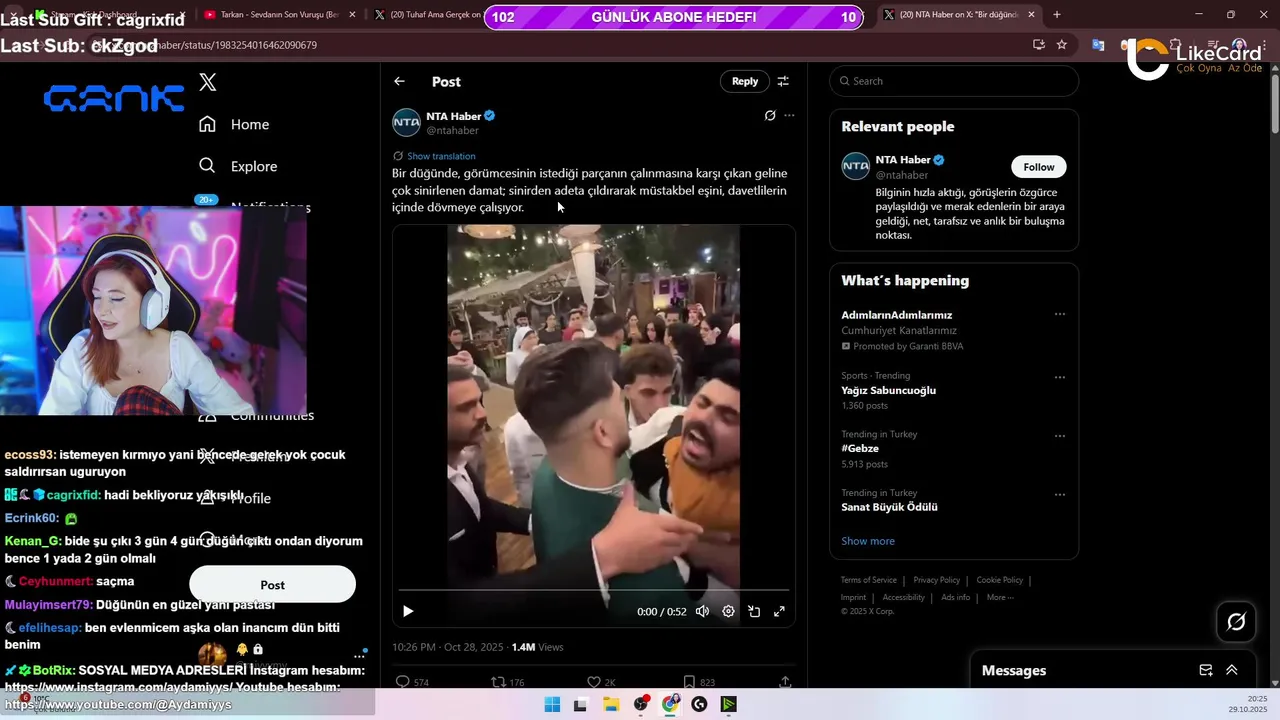This screenshot has width=1280, height=720.
Task: Open Chrome from taskbar
Action: click(x=670, y=704)
